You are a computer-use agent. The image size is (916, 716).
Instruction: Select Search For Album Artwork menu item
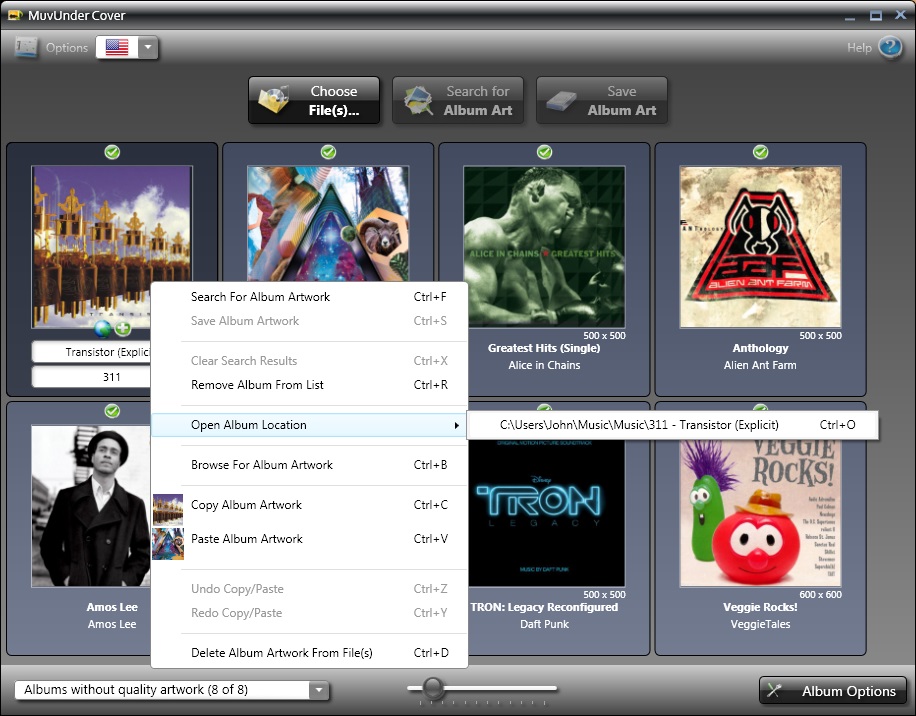[x=260, y=297]
